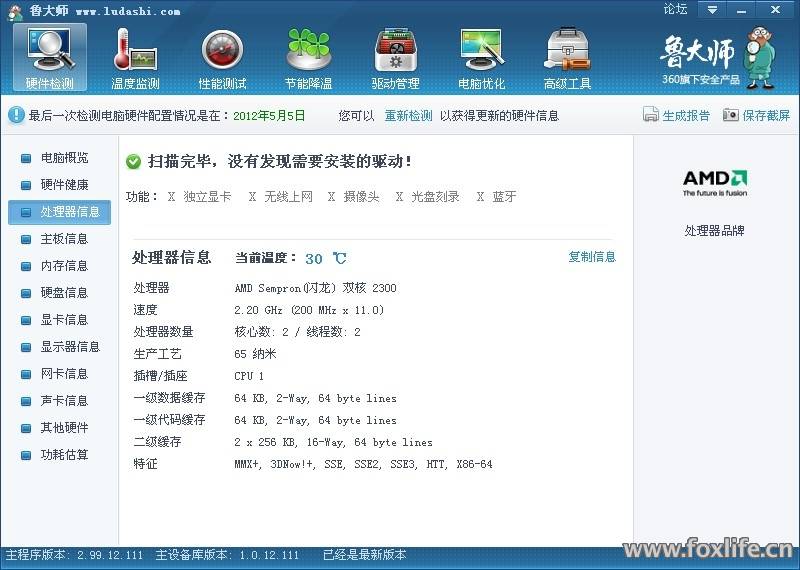Click 论坛 forum link in title bar
This screenshot has width=800, height=570.
coord(675,10)
